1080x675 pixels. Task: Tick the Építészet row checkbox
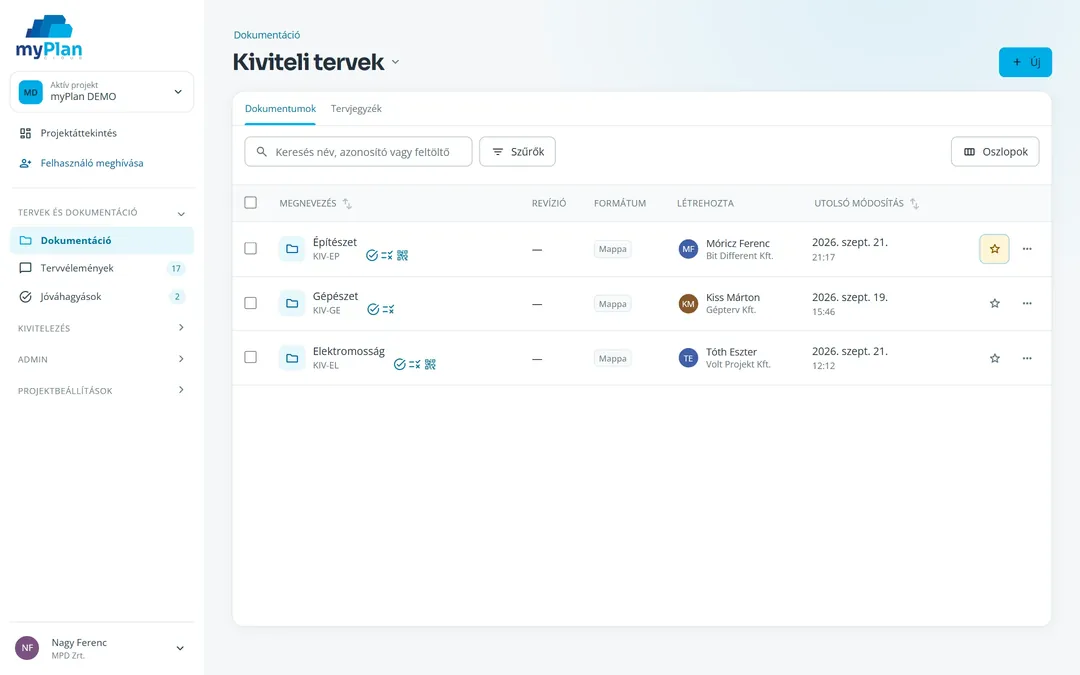pos(251,249)
